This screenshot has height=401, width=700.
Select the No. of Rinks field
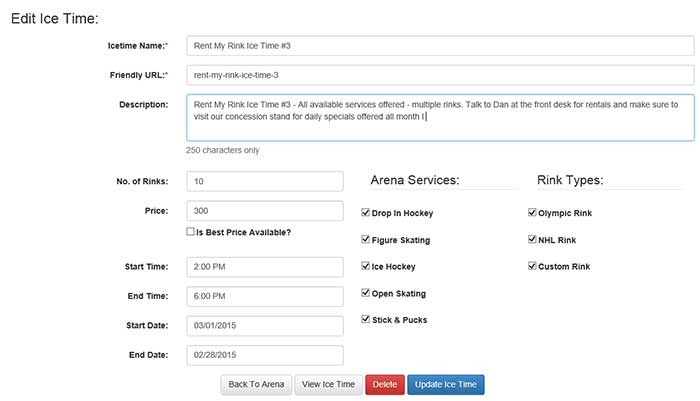[x=265, y=182]
